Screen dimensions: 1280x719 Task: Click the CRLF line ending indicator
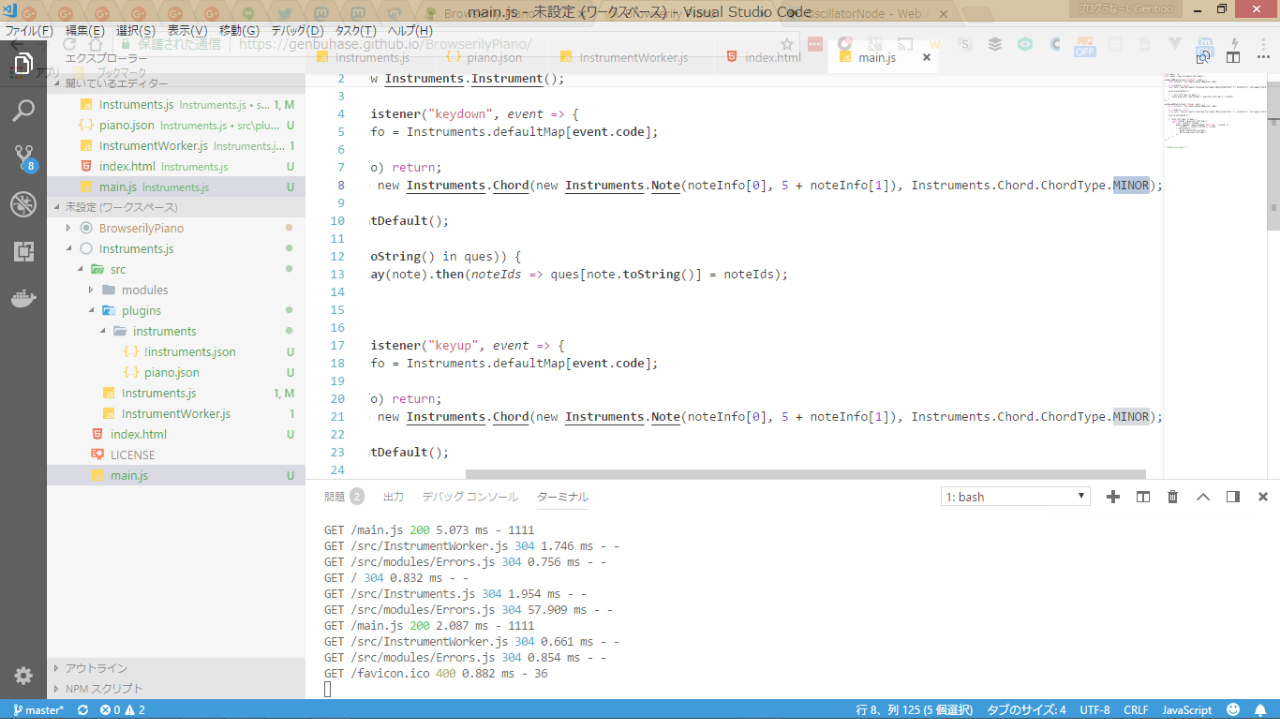(1135, 710)
